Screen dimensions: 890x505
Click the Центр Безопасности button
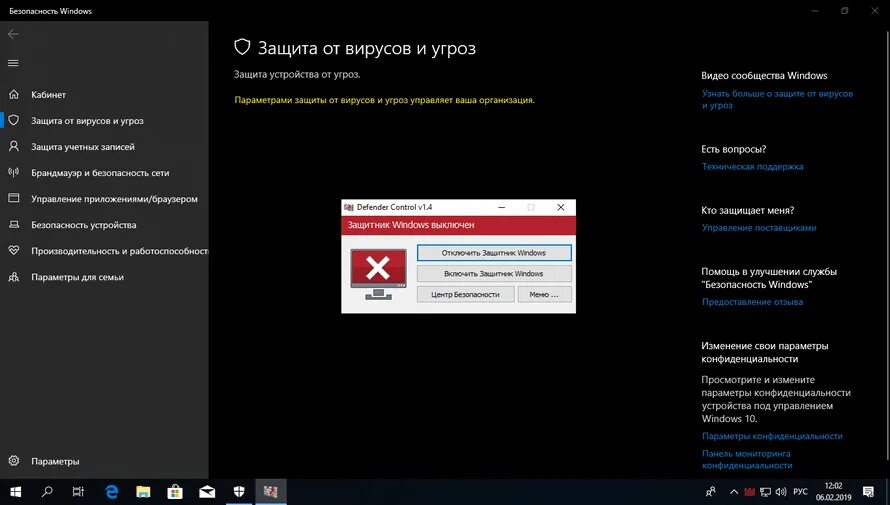(x=465, y=294)
